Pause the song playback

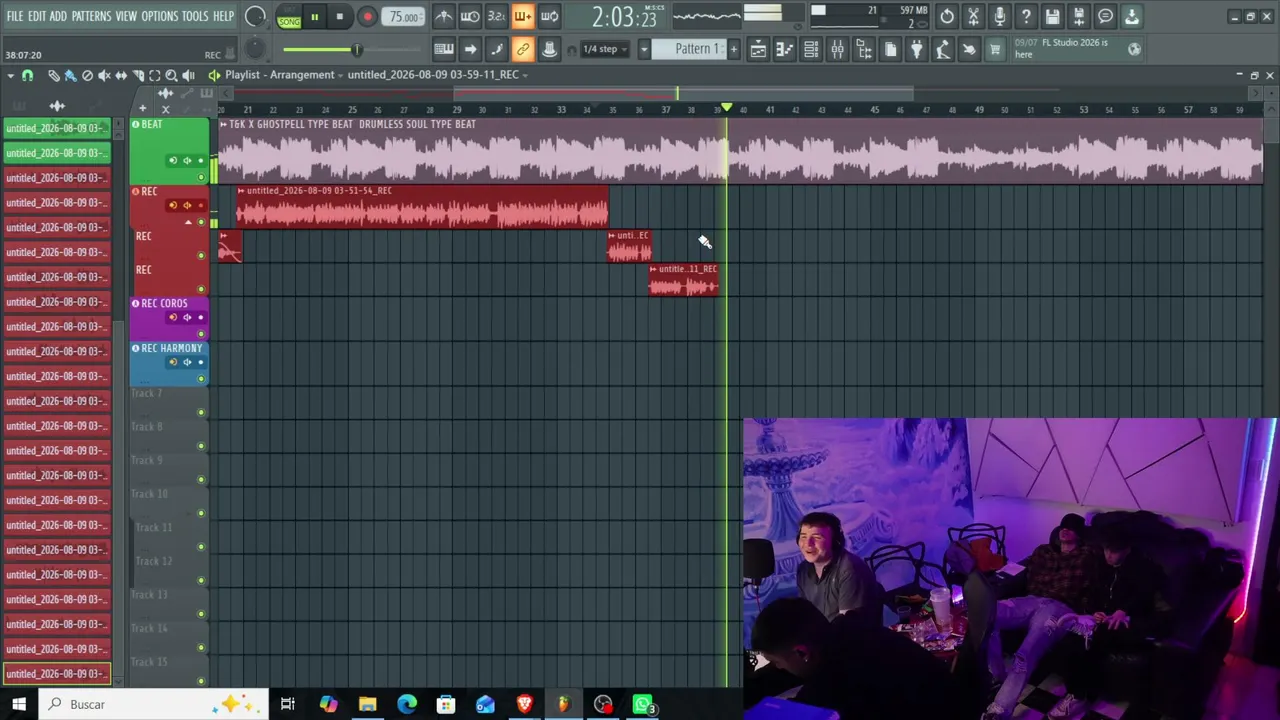tap(314, 17)
